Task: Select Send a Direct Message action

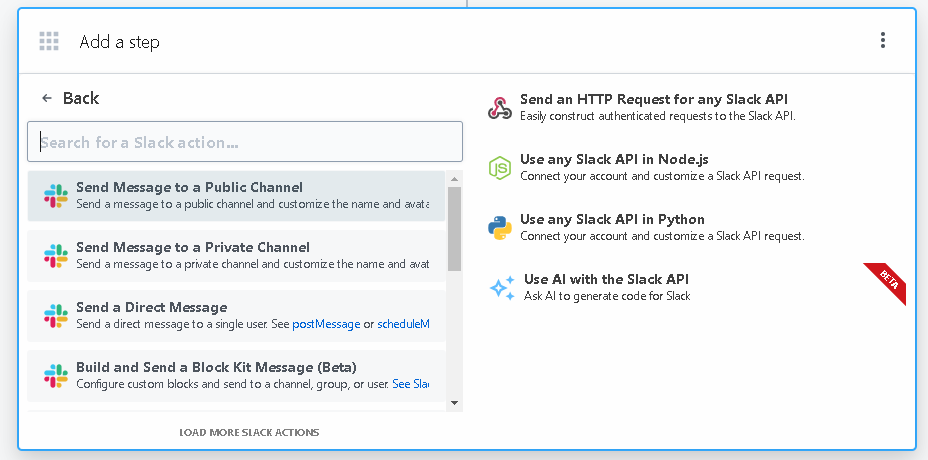Action: (236, 316)
